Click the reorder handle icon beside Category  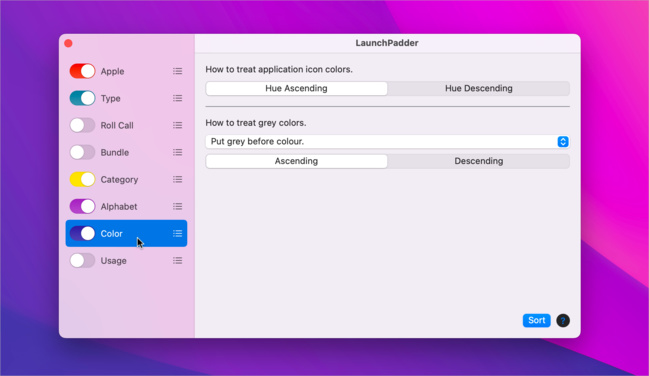point(178,179)
